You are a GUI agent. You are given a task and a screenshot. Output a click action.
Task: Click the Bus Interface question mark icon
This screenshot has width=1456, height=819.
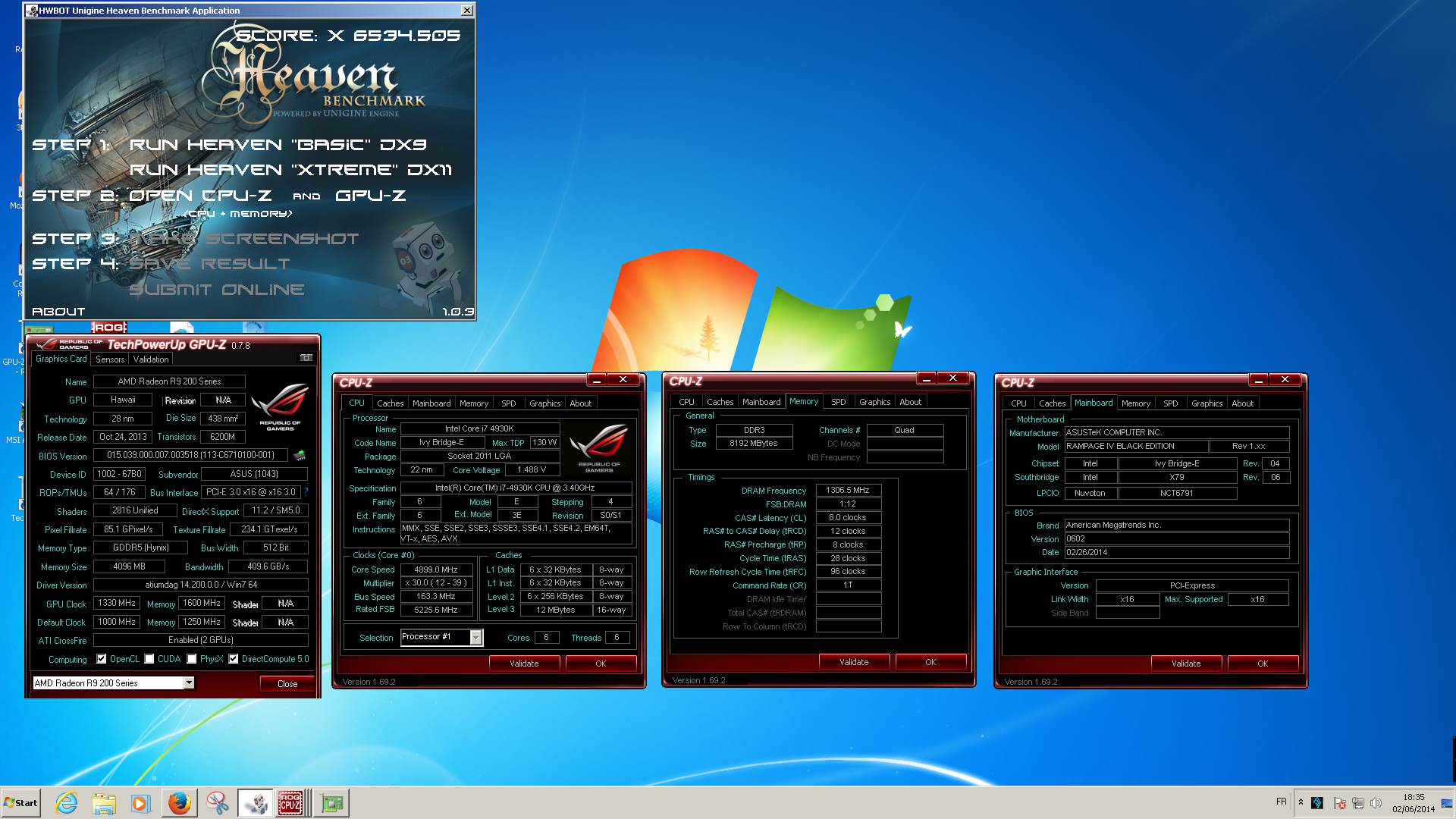pos(306,492)
